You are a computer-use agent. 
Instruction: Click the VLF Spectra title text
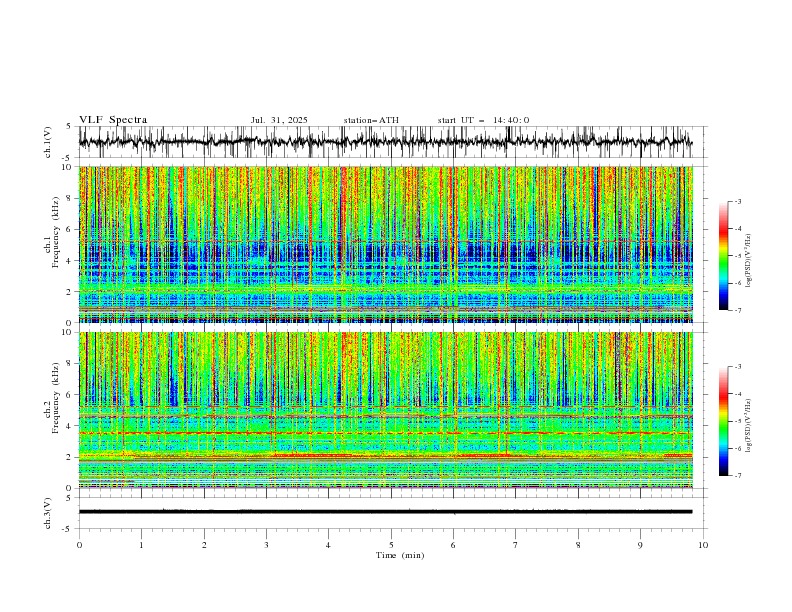[x=113, y=120]
